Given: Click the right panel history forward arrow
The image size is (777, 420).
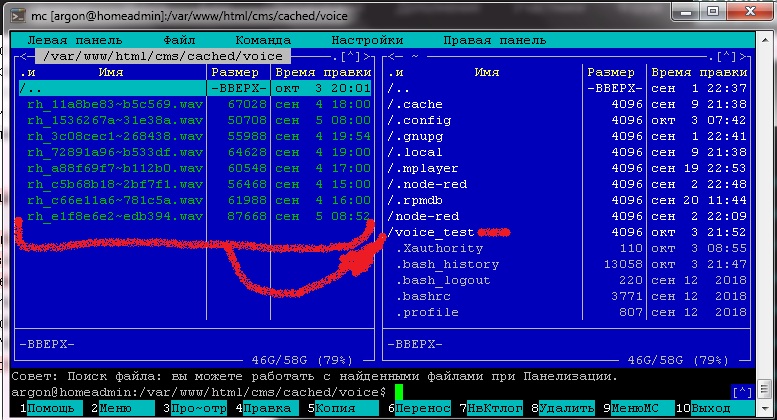Looking at the screenshot, I should 743,56.
